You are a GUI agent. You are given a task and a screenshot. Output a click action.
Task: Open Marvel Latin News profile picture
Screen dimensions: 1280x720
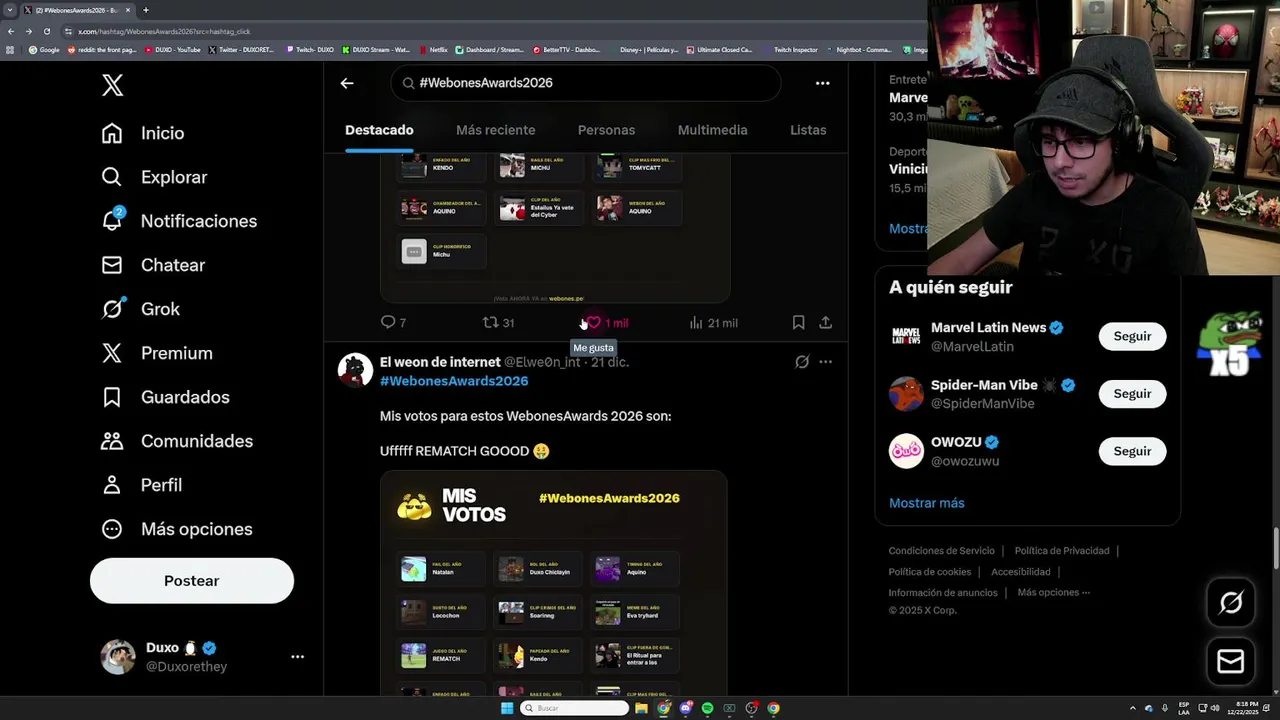click(x=906, y=336)
